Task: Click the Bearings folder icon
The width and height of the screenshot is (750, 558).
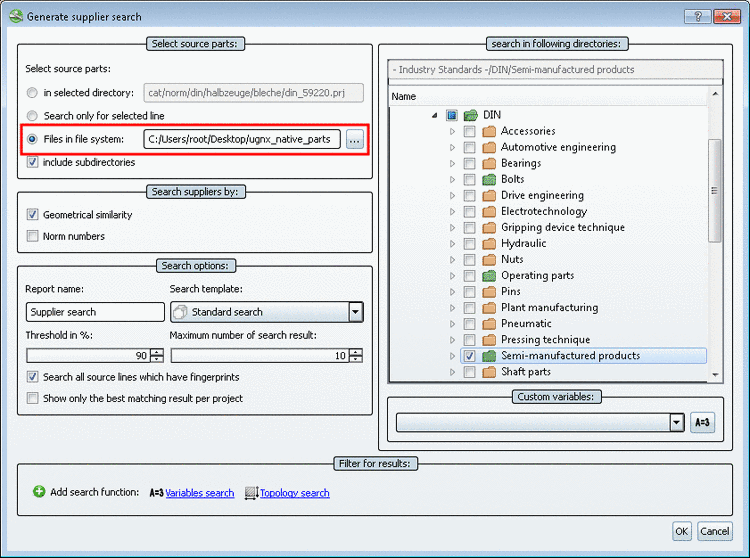Action: 489,164
